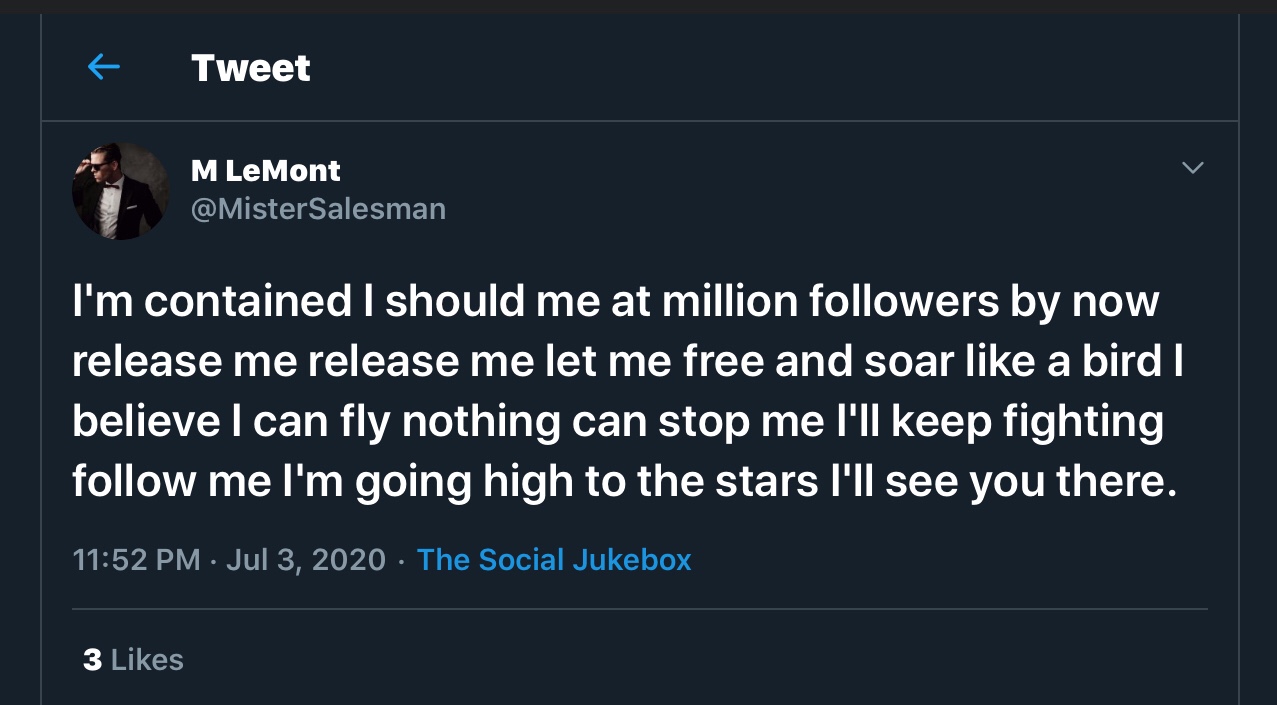Go back using the left arrow
Image resolution: width=1277 pixels, height=705 pixels.
[103, 67]
